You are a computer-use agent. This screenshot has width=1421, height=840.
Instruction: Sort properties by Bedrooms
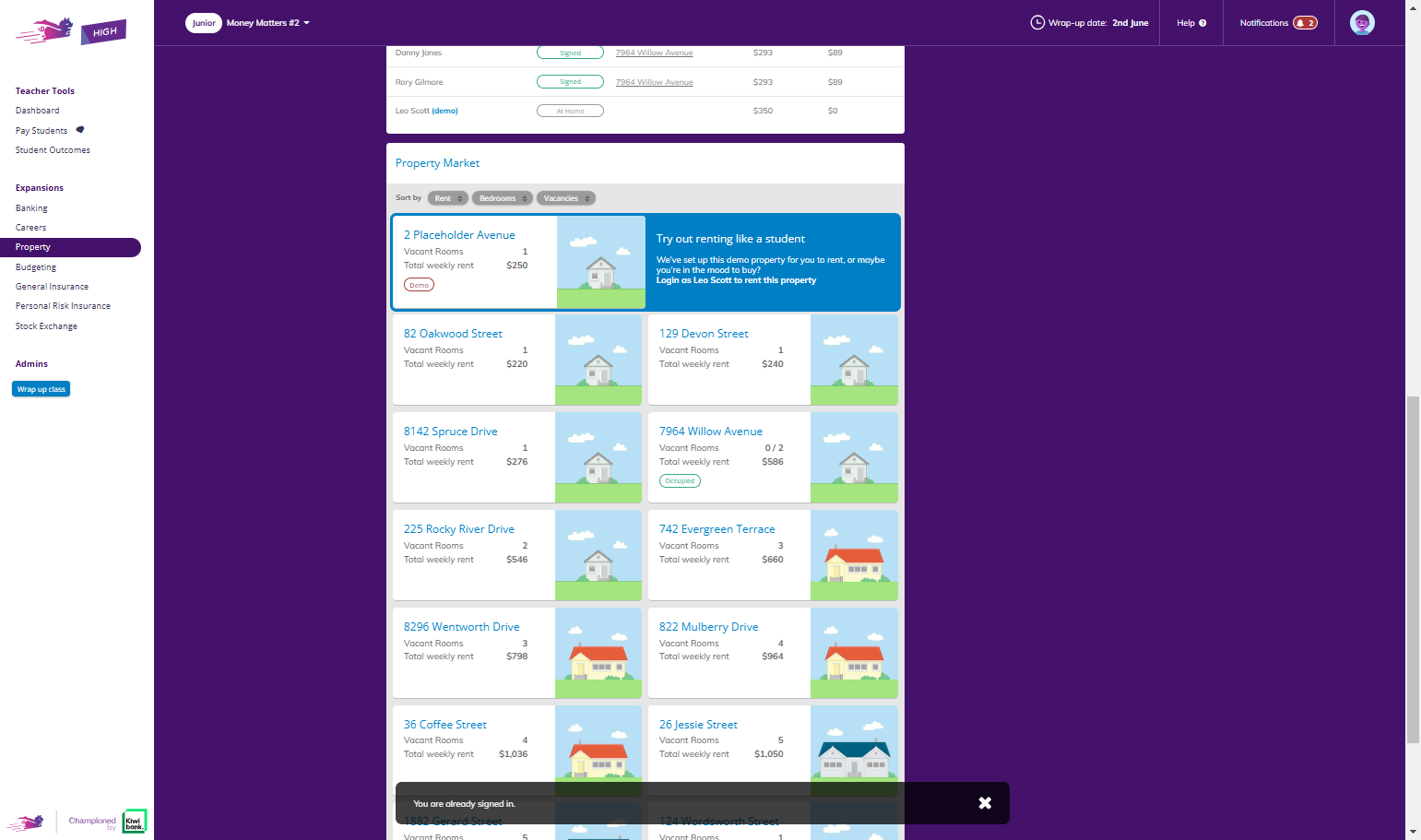click(503, 198)
